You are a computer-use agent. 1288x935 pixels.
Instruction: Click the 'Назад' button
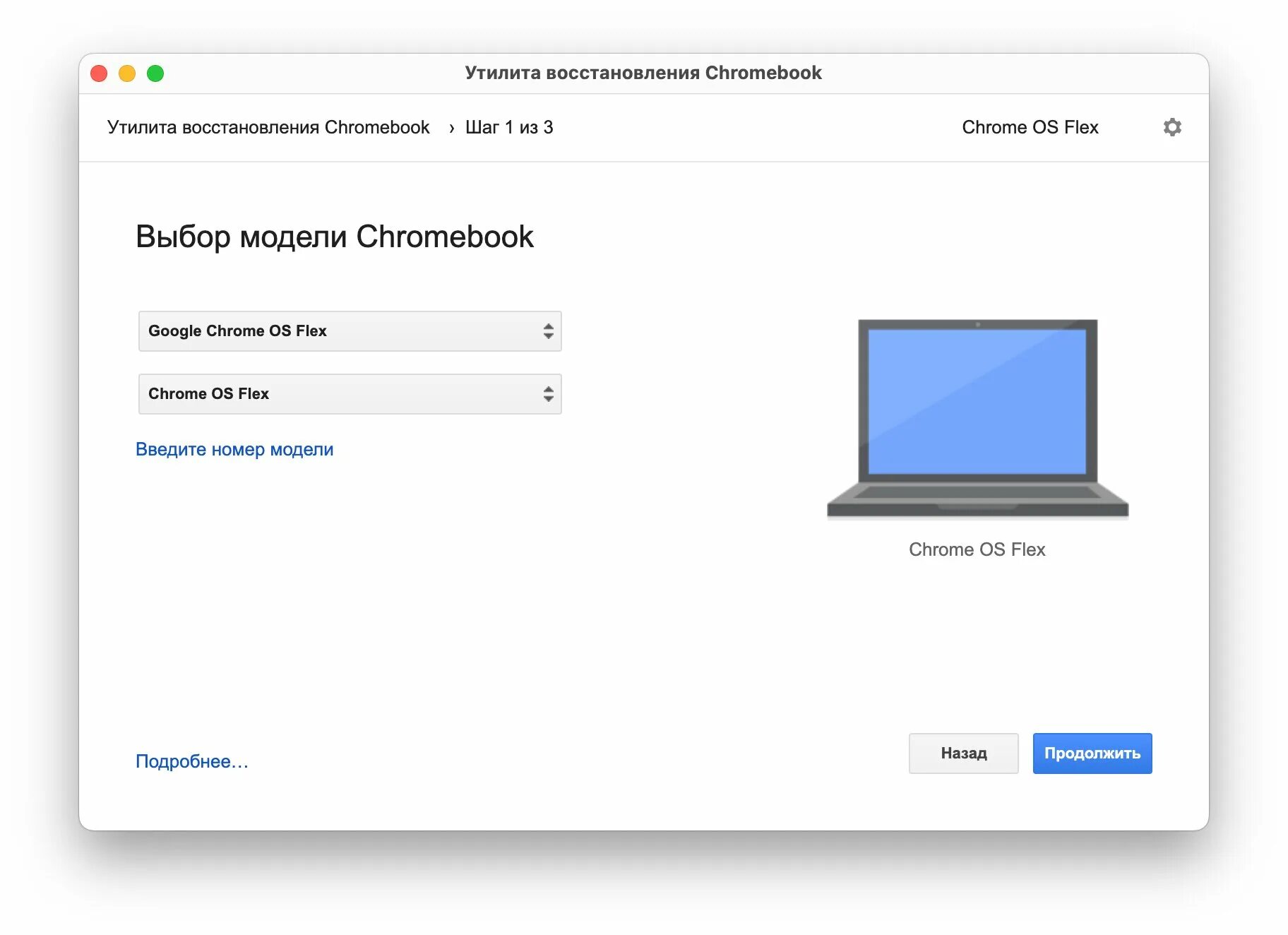(963, 754)
